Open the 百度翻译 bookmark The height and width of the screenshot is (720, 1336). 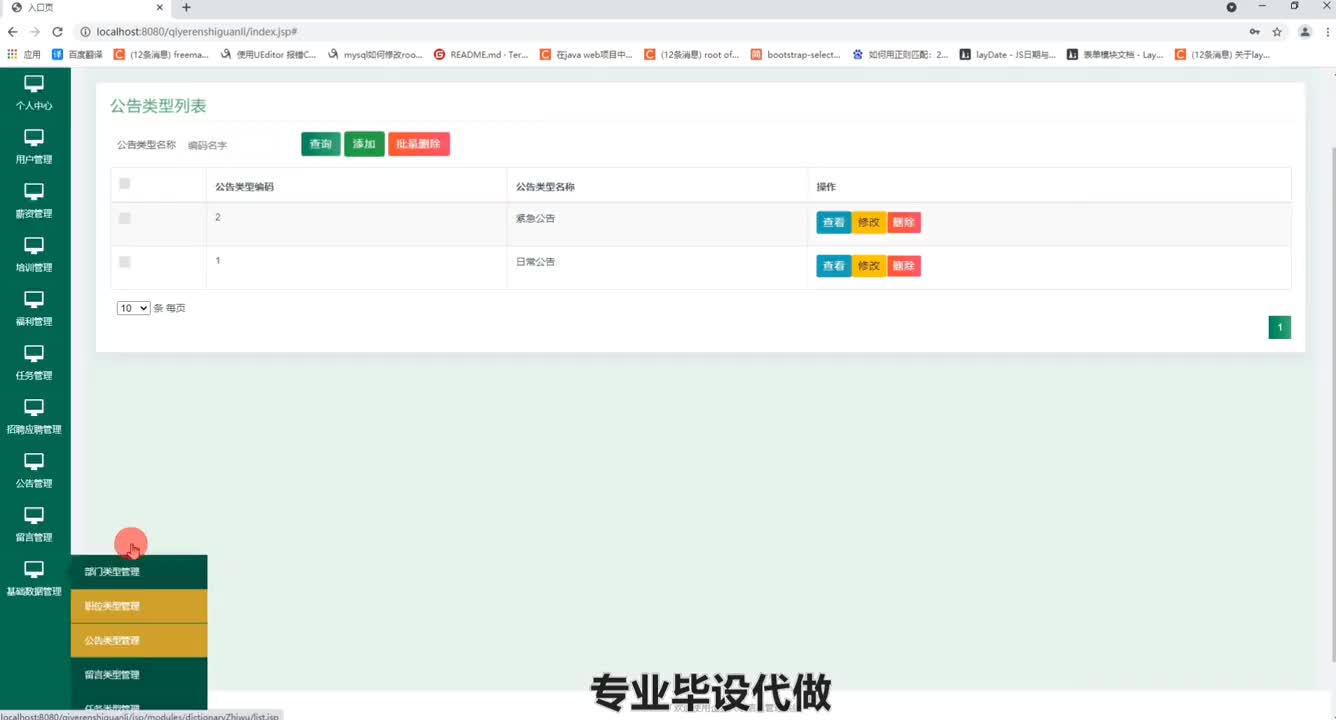(77, 55)
